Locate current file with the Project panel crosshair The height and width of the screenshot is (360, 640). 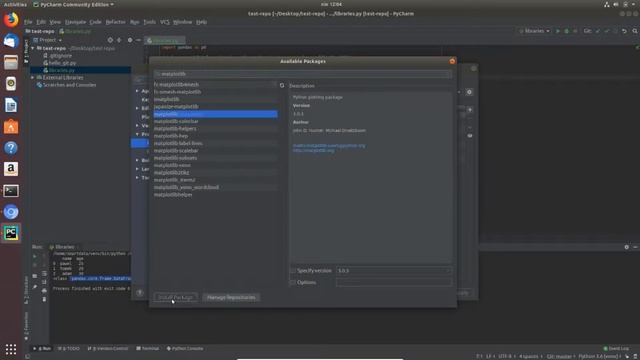[x=110, y=40]
